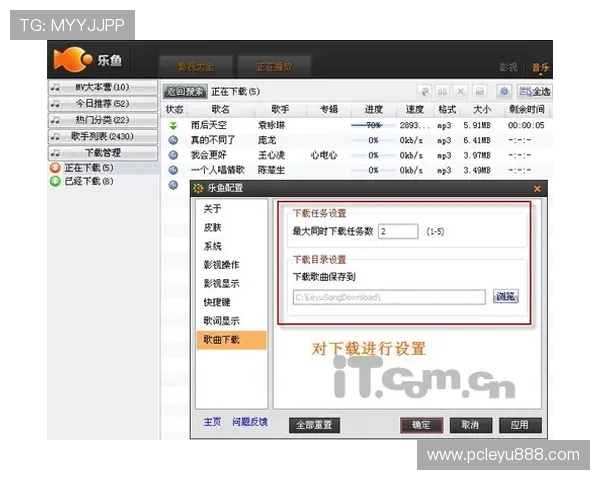600x480 pixels.
Task: Collapse 下载管理 sidebar section
Action: coord(103,153)
